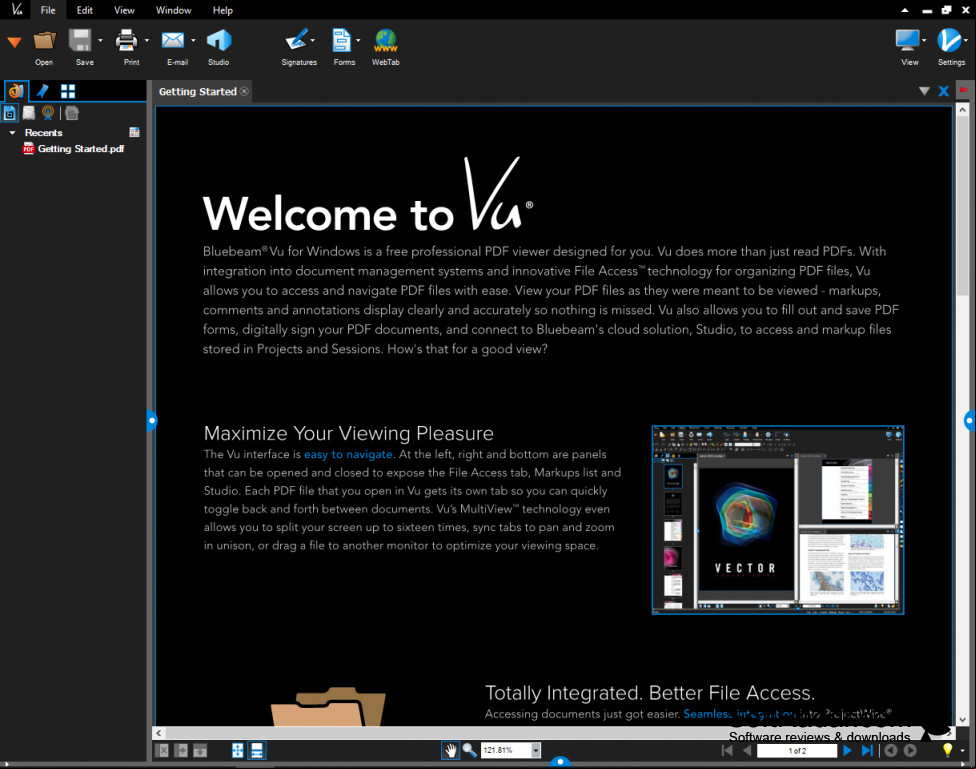
Task: Click the vertical scrollbar up arrow
Action: pos(962,110)
